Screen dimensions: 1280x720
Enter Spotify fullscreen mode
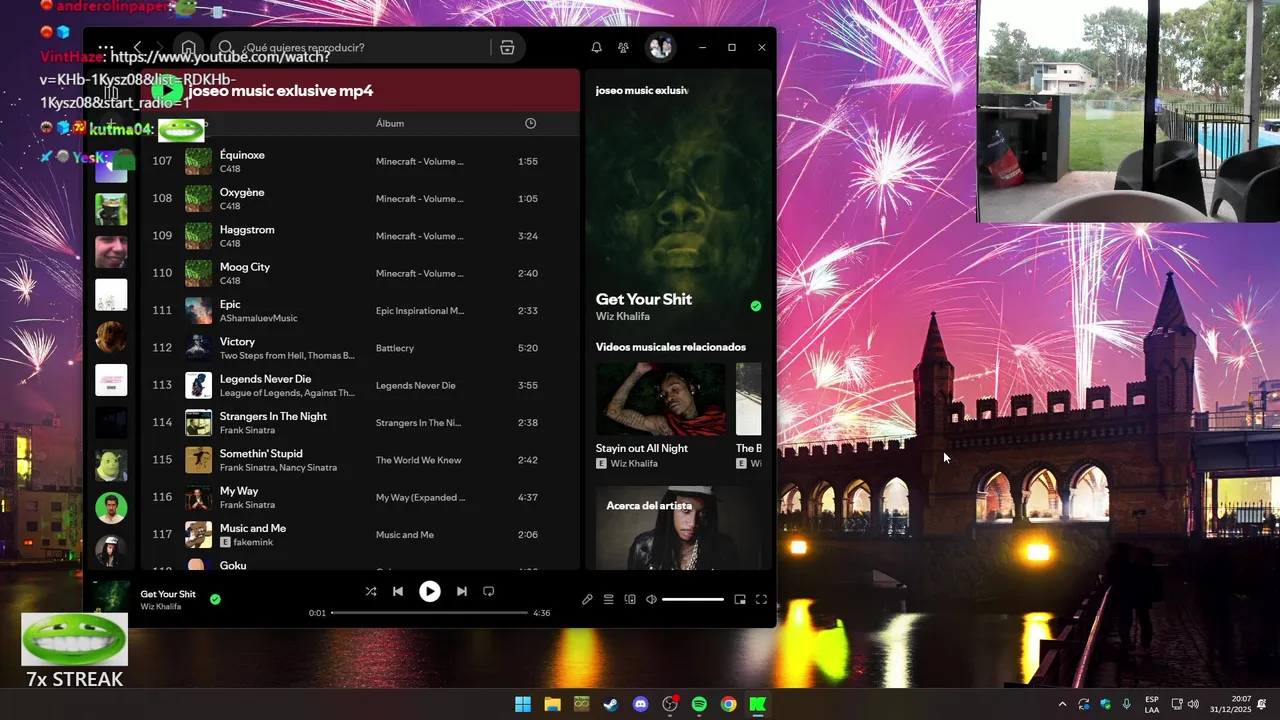coord(761,599)
